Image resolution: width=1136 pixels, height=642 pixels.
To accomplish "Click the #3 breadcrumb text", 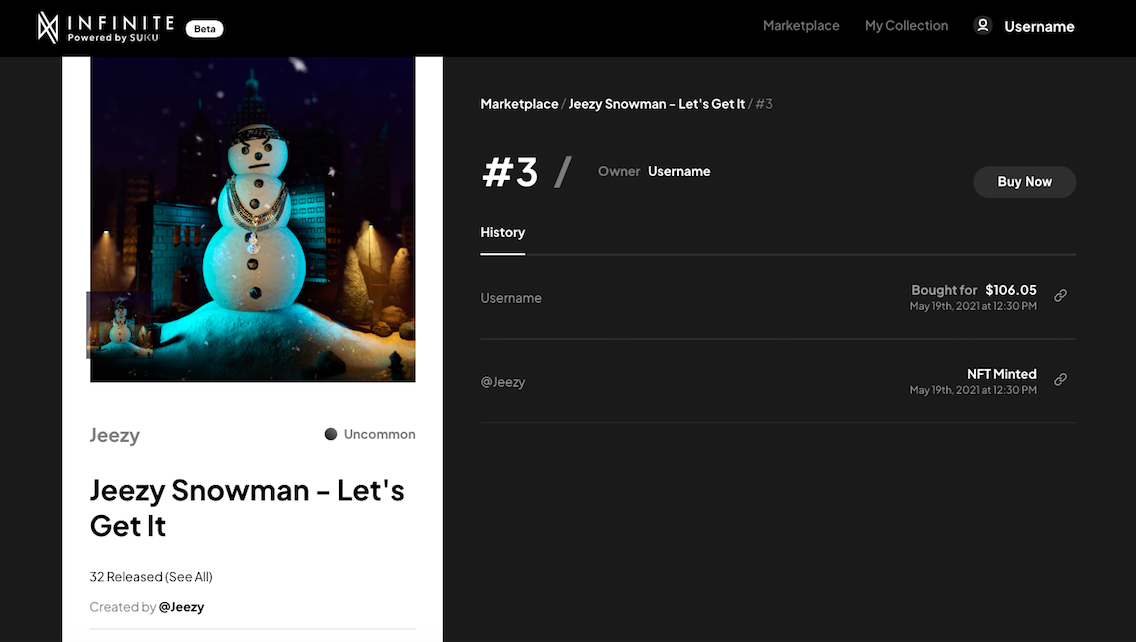I will pyautogui.click(x=764, y=104).
